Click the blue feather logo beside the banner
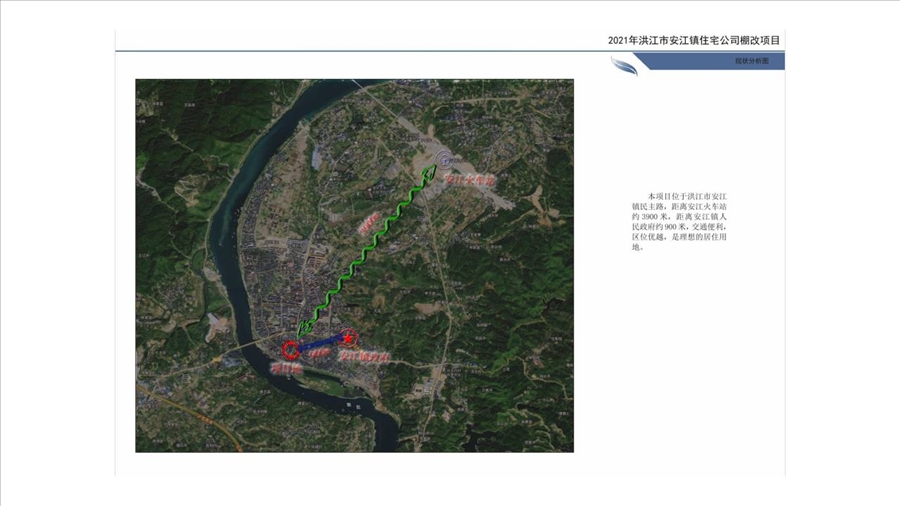900x506 pixels. coord(624,66)
